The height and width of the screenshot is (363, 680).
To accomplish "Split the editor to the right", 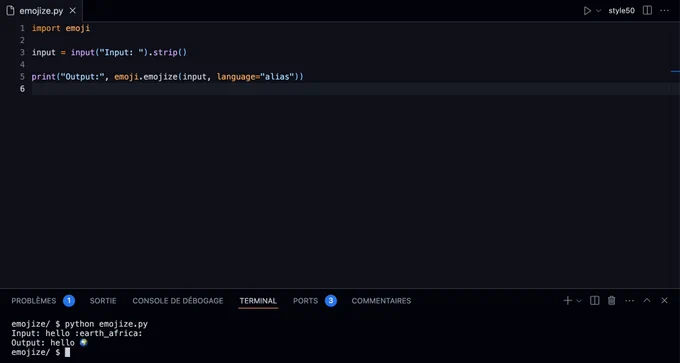I will [647, 11].
